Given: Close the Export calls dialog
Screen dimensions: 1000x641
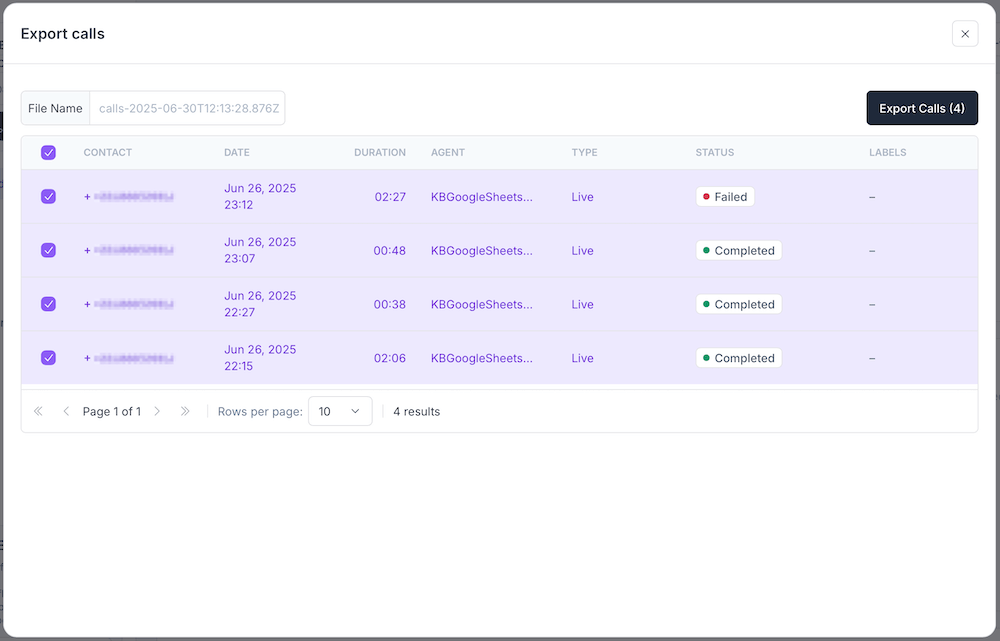Looking at the screenshot, I should tap(964, 34).
